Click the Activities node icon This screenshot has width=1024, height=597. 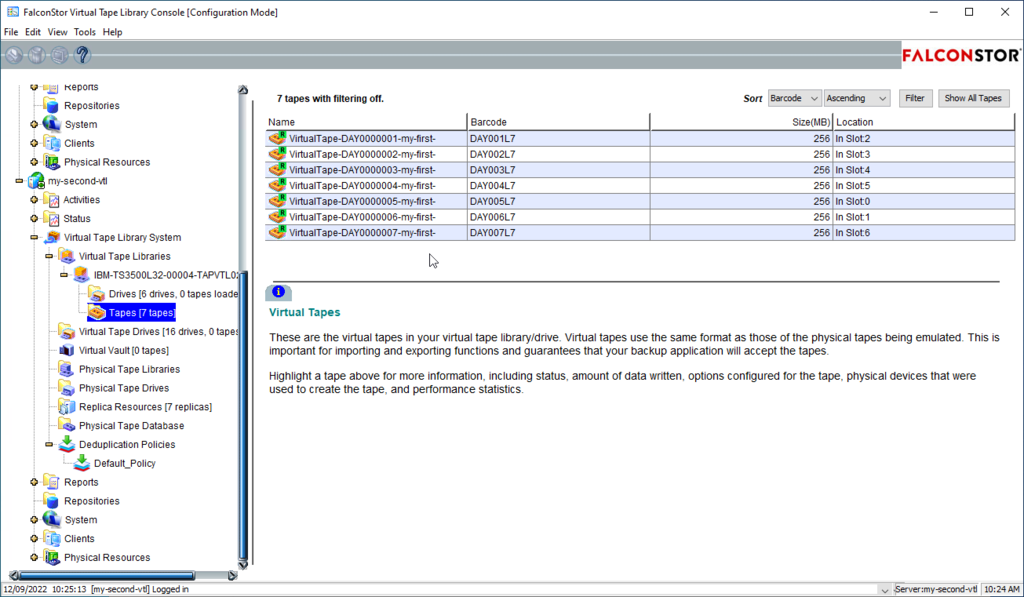pos(52,200)
